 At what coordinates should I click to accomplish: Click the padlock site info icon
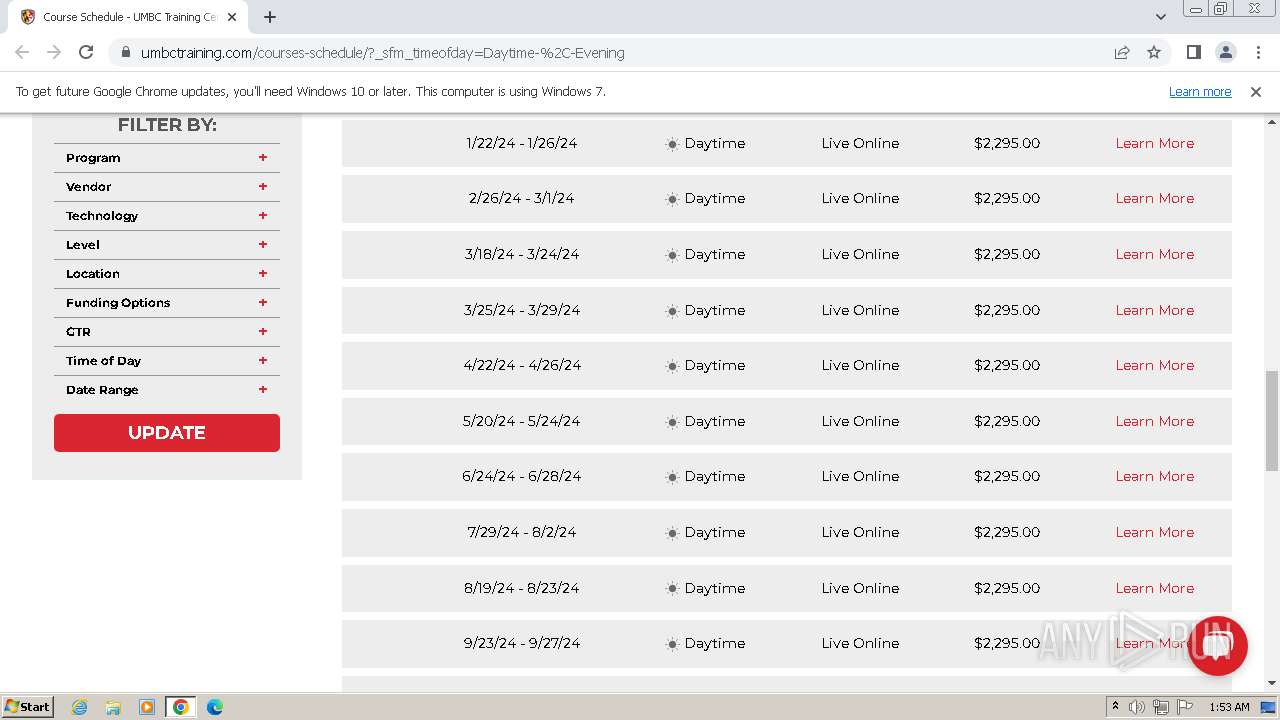click(125, 52)
